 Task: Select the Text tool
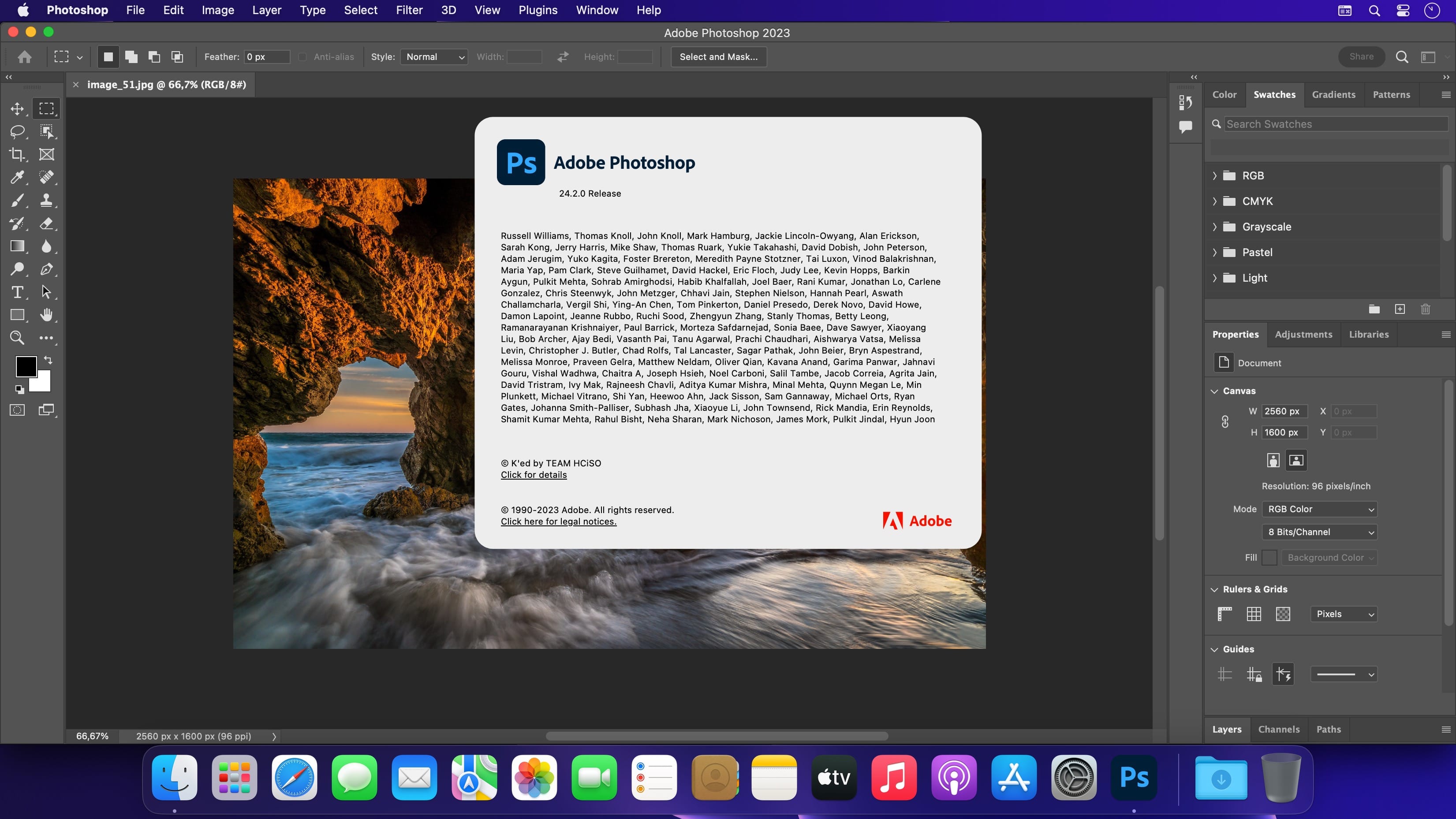click(x=17, y=292)
